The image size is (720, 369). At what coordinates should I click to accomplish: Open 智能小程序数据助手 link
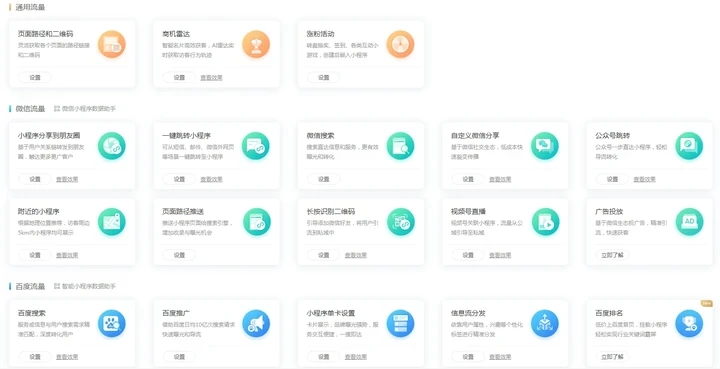pyautogui.click(x=85, y=286)
